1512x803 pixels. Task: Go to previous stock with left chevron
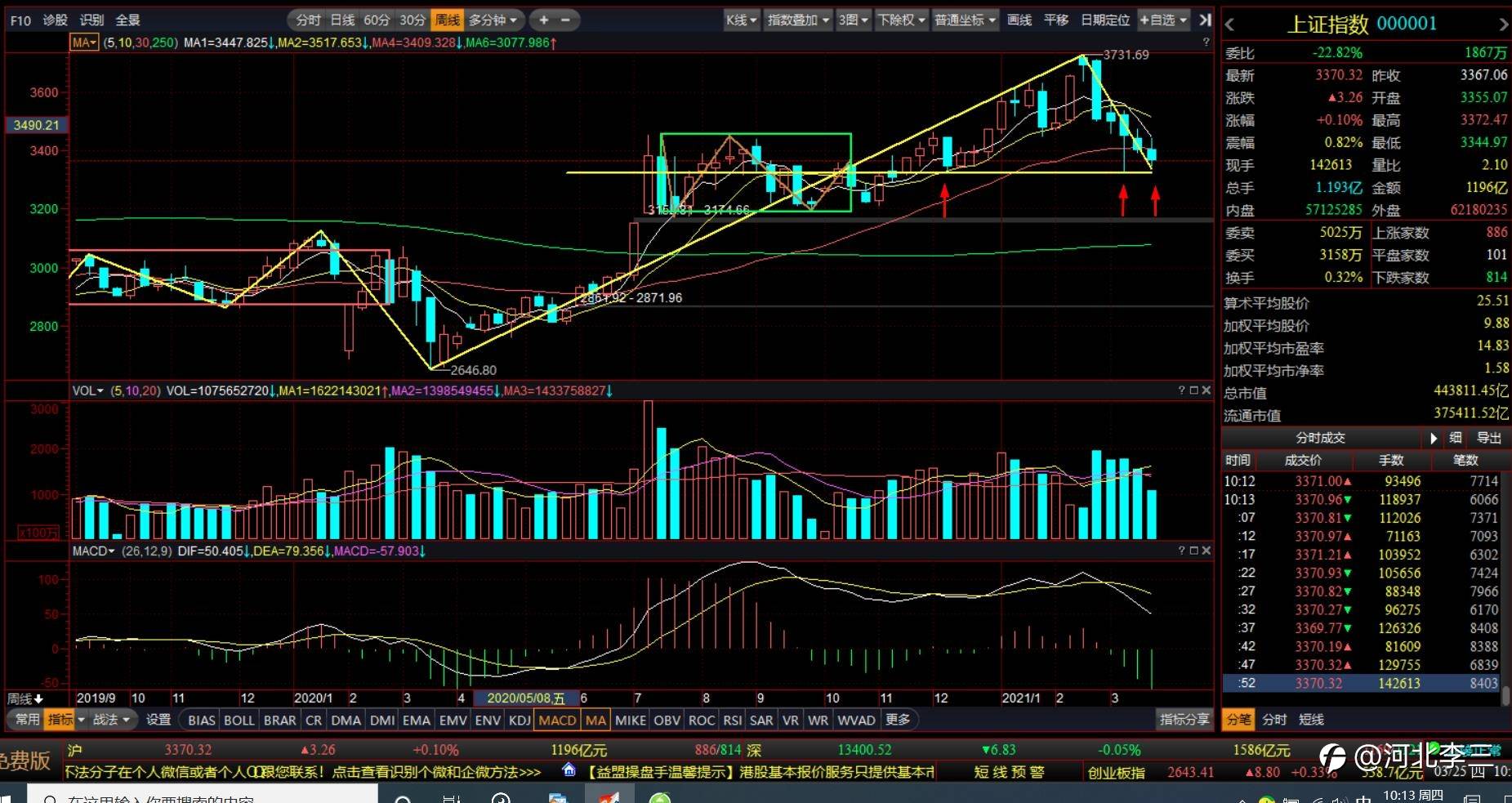click(1230, 25)
